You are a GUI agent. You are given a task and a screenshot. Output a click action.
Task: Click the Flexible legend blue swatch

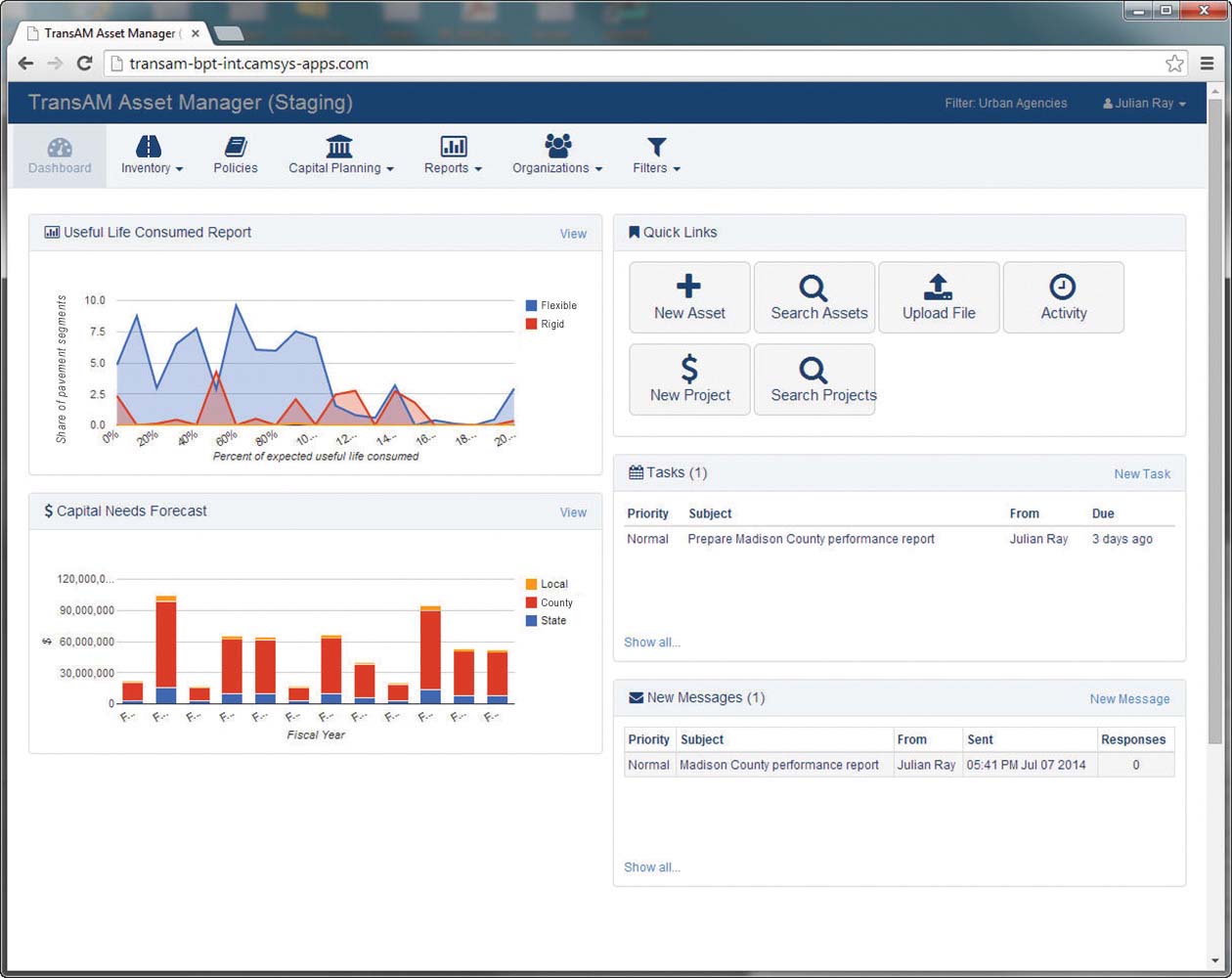pos(531,305)
